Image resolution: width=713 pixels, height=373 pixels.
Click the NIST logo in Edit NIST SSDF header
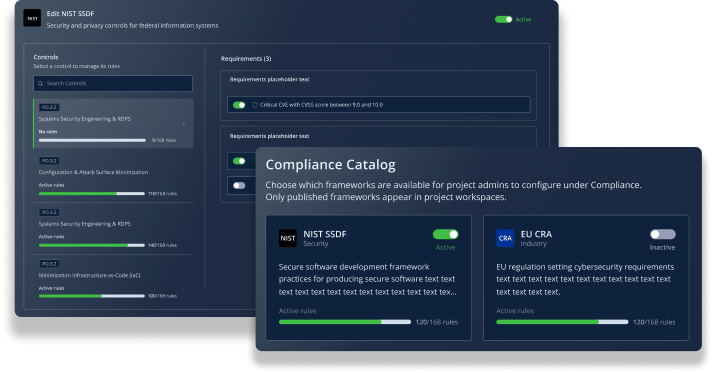coord(32,18)
